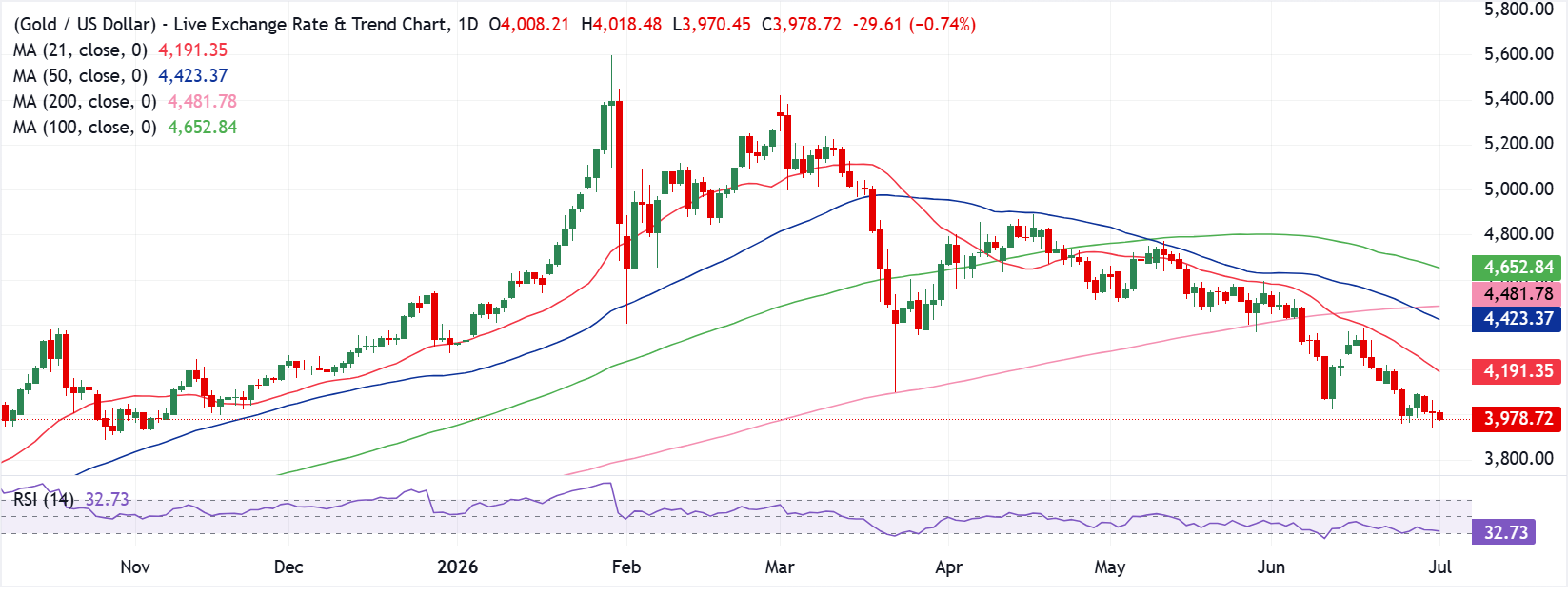Click the MA 21 value 4,191.35 in legend
Screen dimensions: 1568x597
(x=192, y=50)
